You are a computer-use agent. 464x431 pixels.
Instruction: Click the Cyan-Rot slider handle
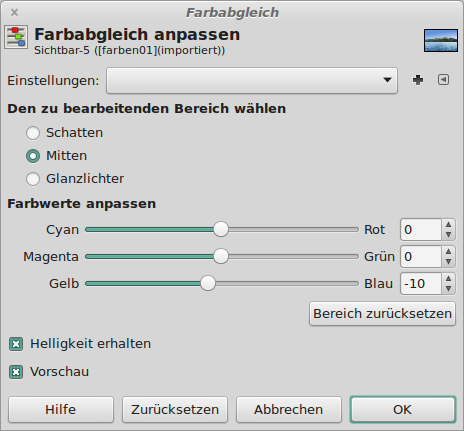[x=221, y=229]
